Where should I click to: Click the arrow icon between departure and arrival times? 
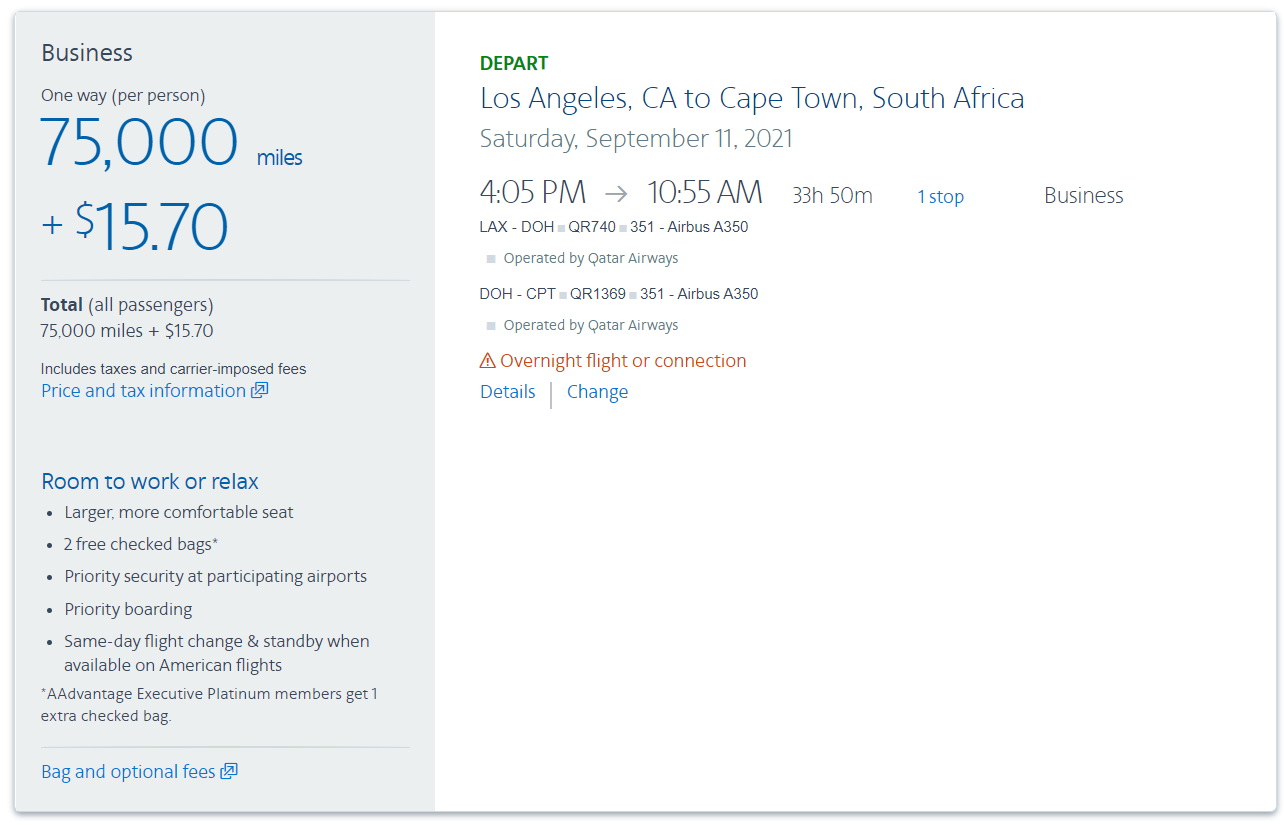coord(617,194)
